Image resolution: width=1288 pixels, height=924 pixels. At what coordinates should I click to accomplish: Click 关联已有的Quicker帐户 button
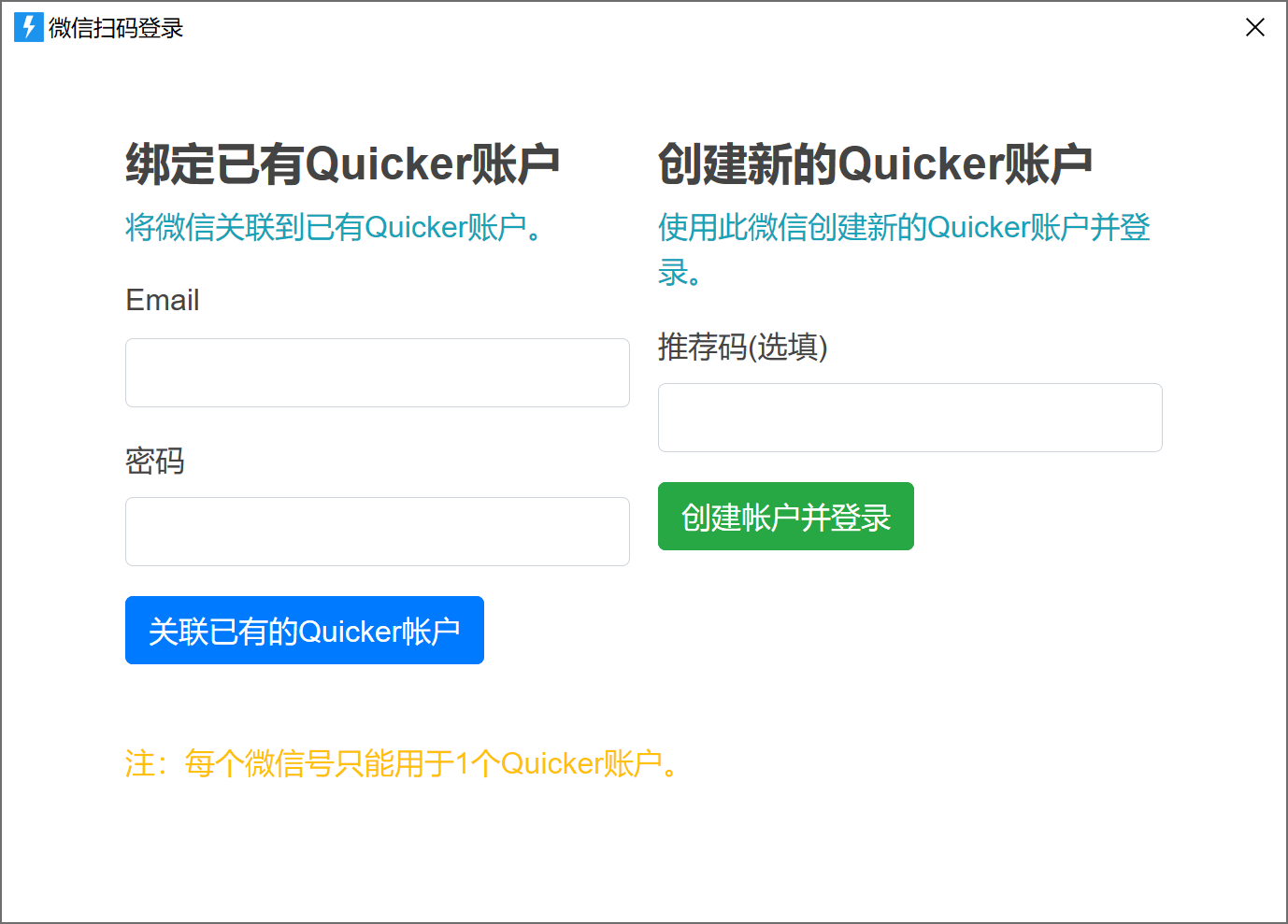(305, 631)
